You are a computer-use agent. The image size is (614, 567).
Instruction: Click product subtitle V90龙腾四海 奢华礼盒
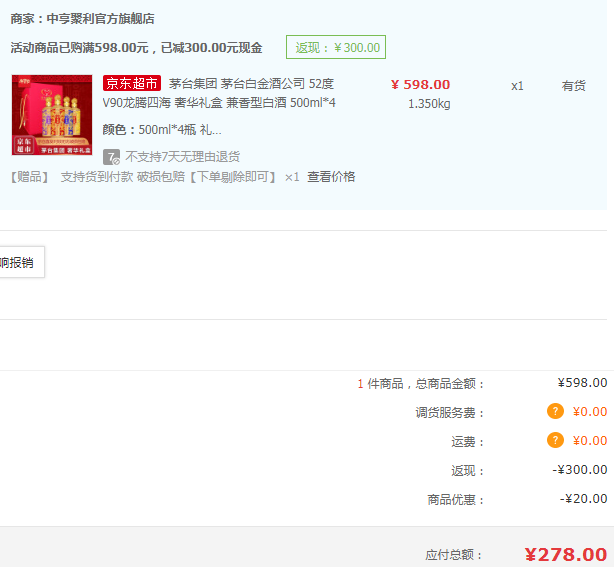[163, 103]
